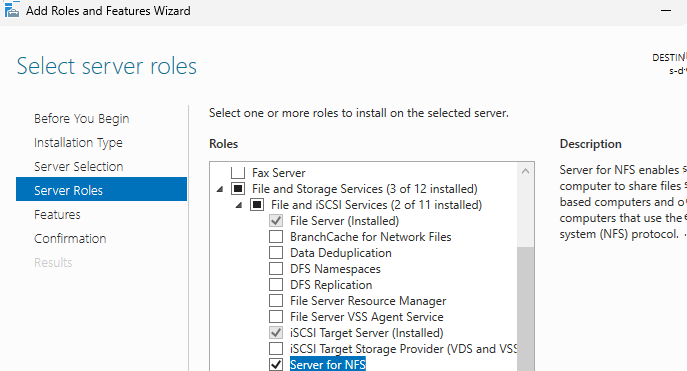Check the DFS Namespaces box
687x371 pixels.
click(276, 269)
